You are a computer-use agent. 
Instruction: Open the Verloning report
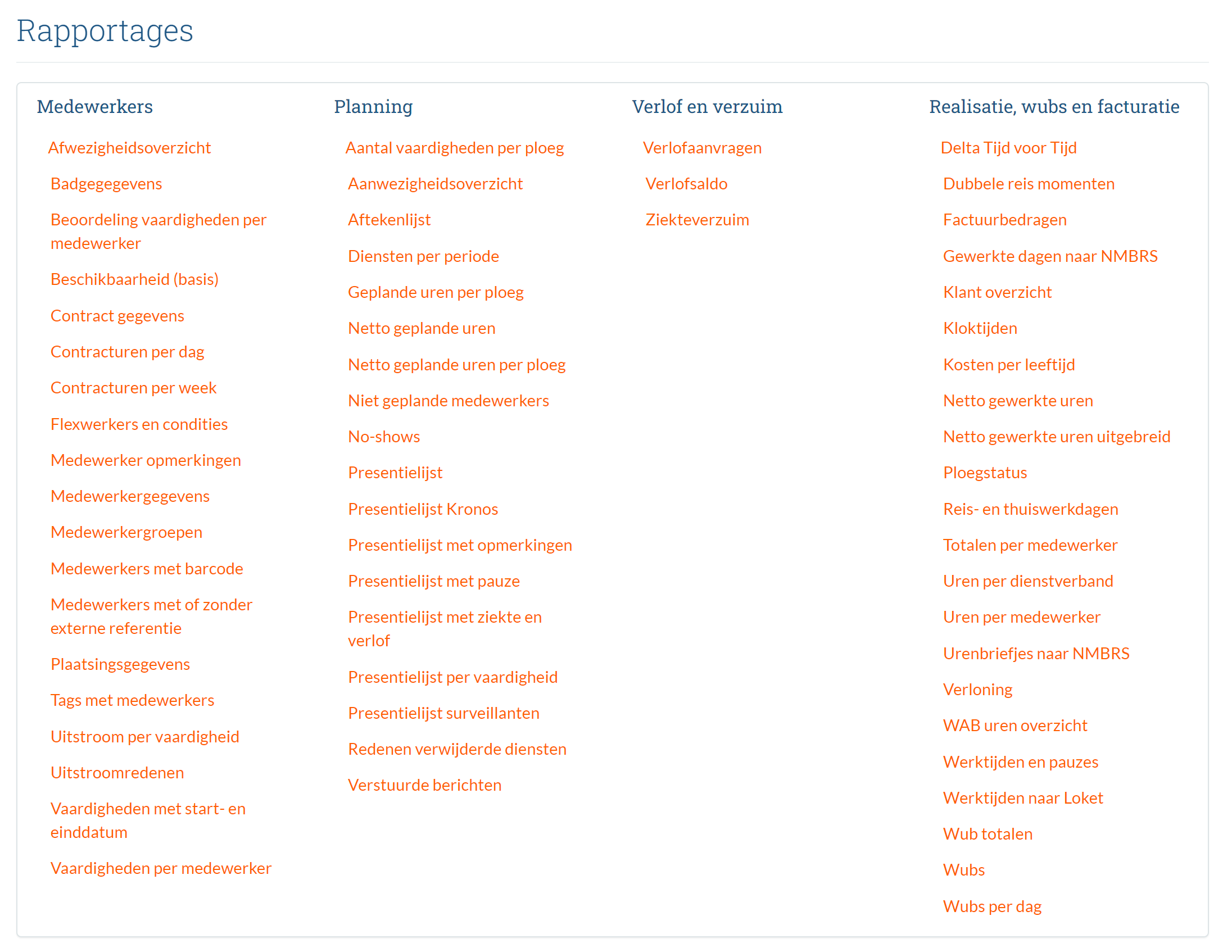pos(977,690)
